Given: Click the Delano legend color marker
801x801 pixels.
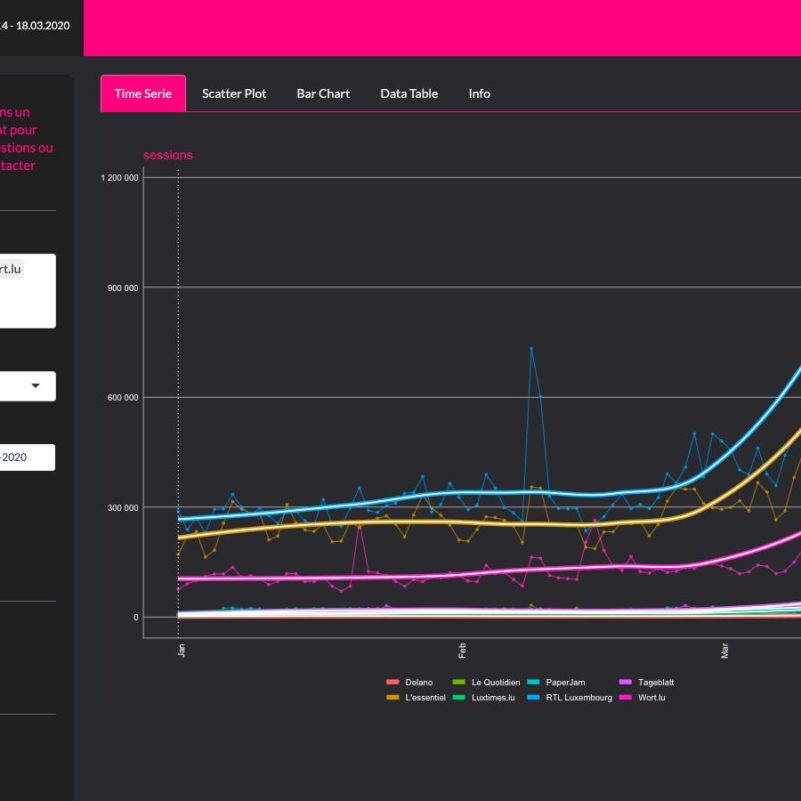Looking at the screenshot, I should (x=392, y=682).
